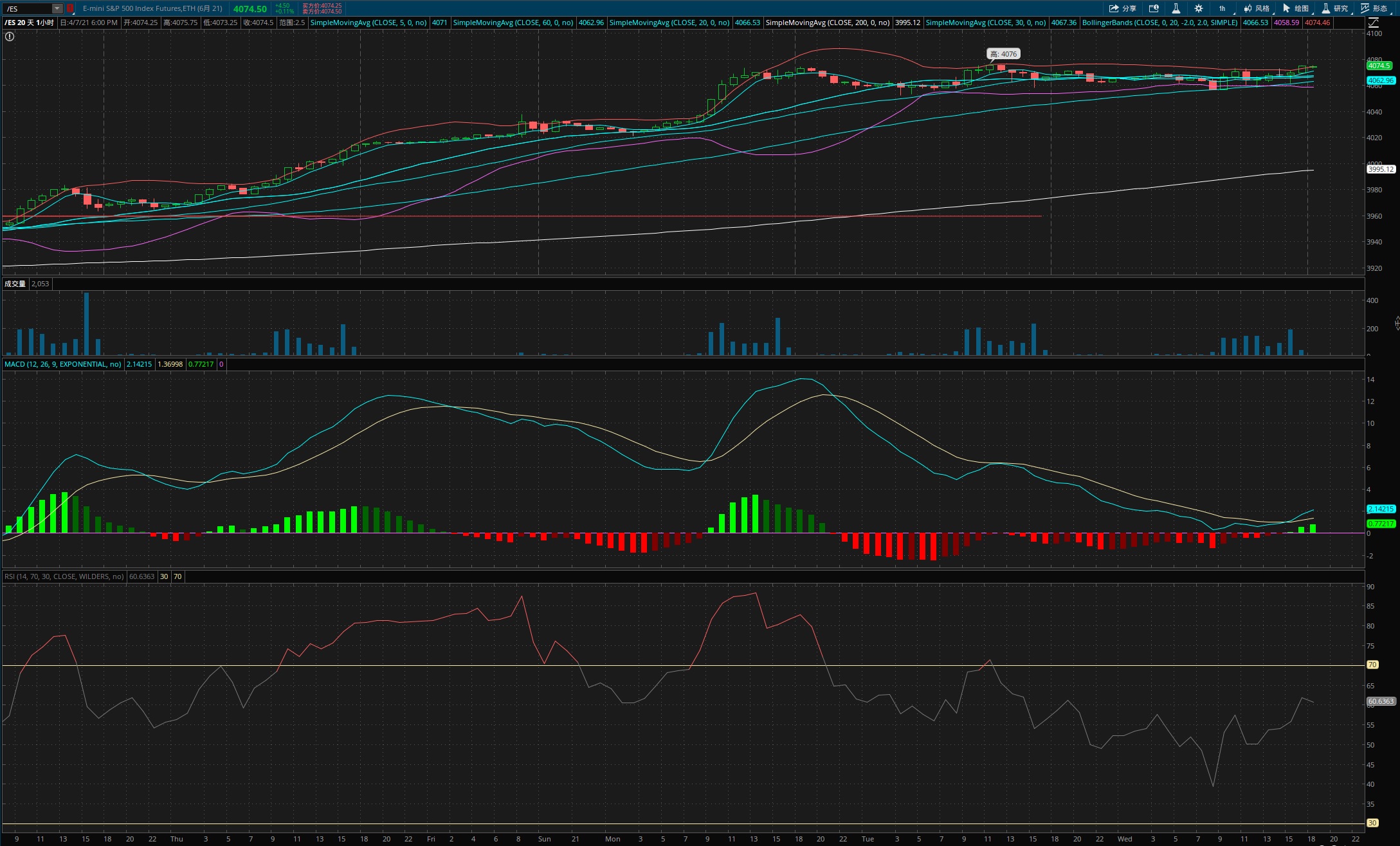Click the white 3995.12 price axis tag
This screenshot has width=1400, height=846.
pos(1380,169)
